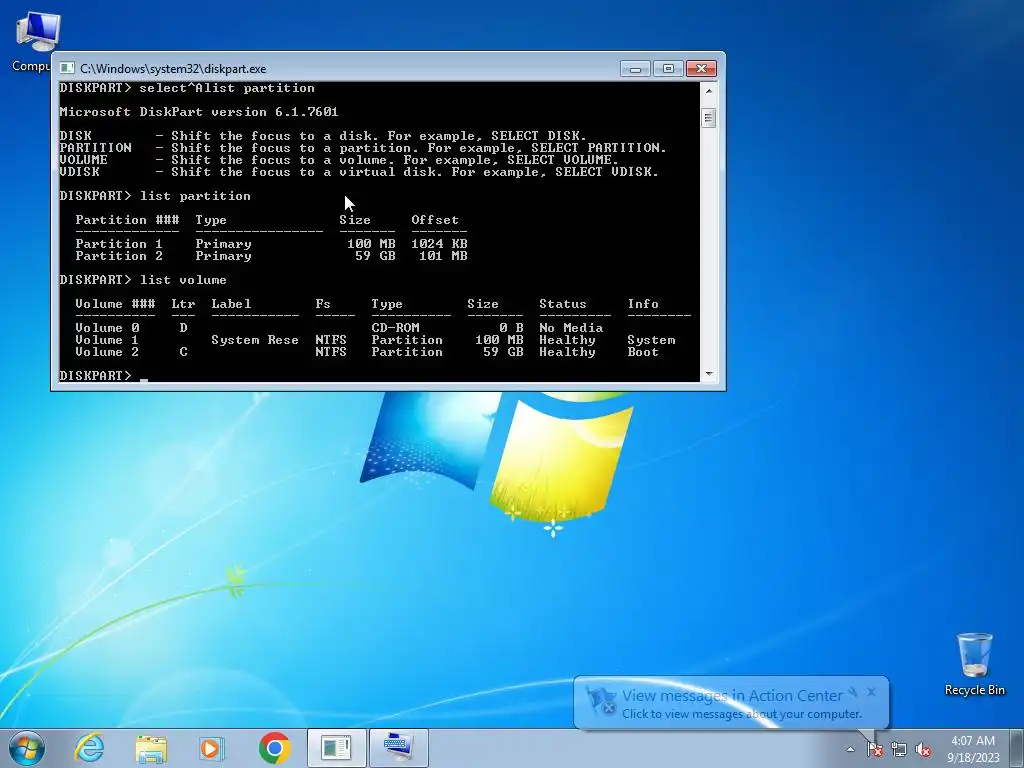
Task: Open the clock showing 4:07 AM
Action: pos(973,749)
